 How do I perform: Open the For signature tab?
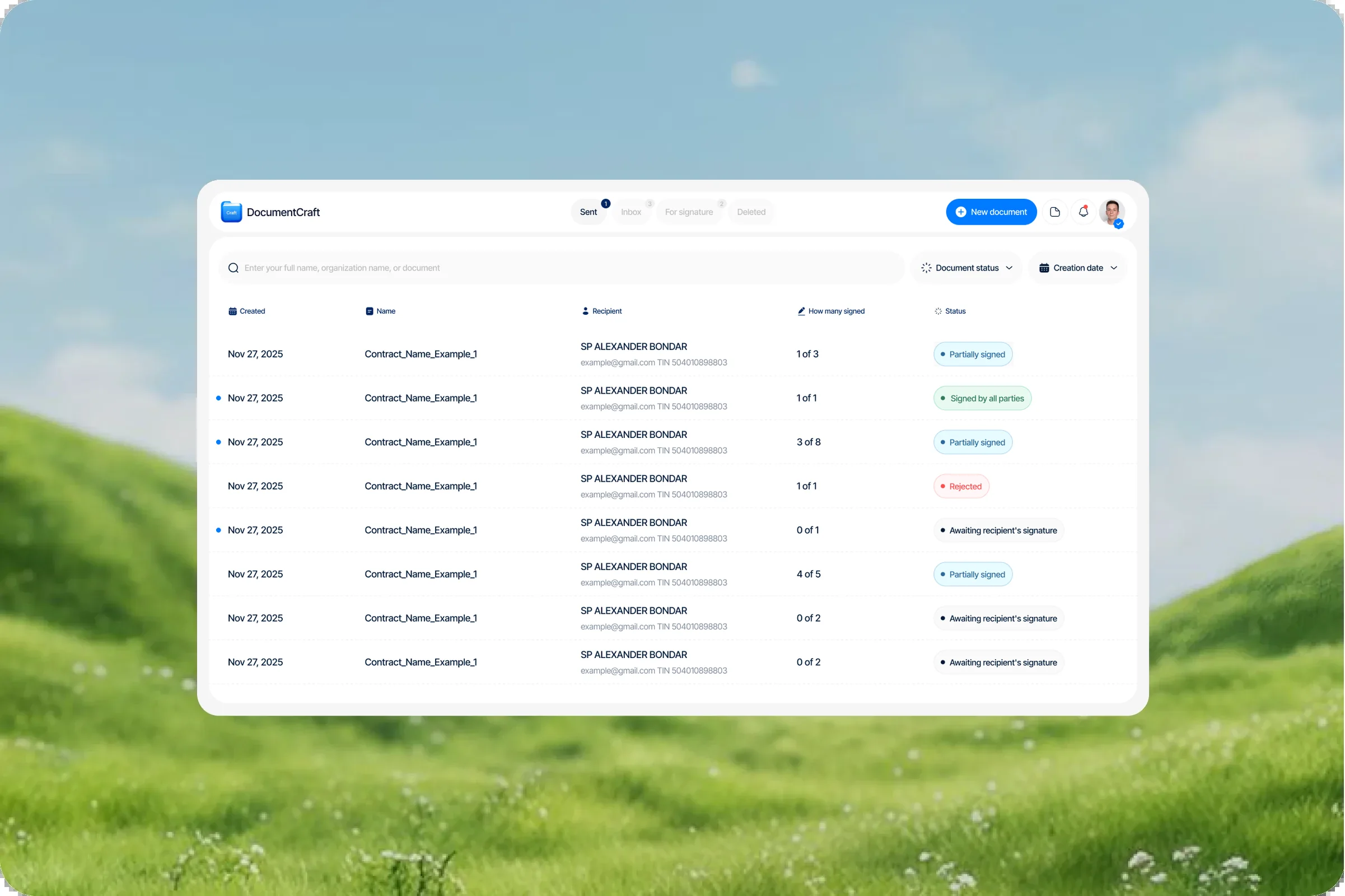click(689, 212)
